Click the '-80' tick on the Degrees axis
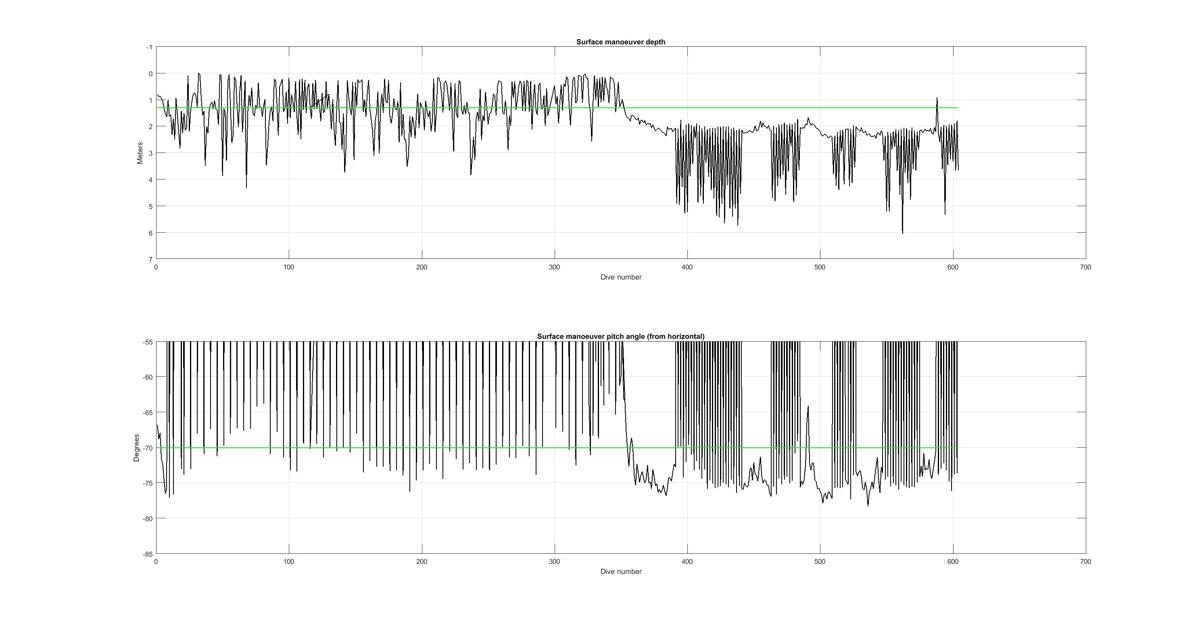 coord(147,518)
